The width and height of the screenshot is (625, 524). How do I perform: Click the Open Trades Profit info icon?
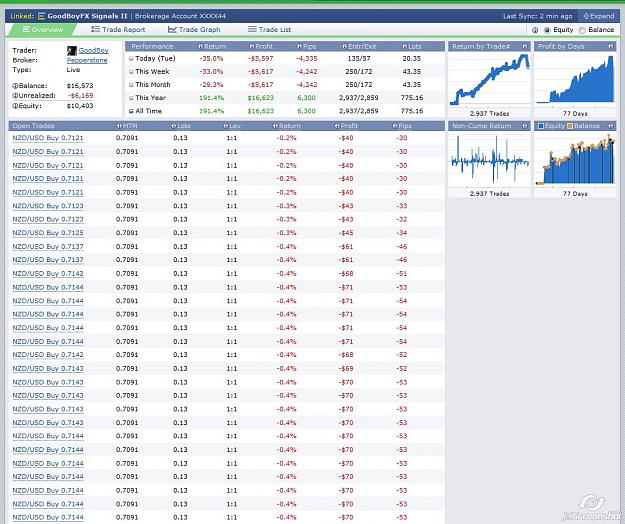coord(337,126)
